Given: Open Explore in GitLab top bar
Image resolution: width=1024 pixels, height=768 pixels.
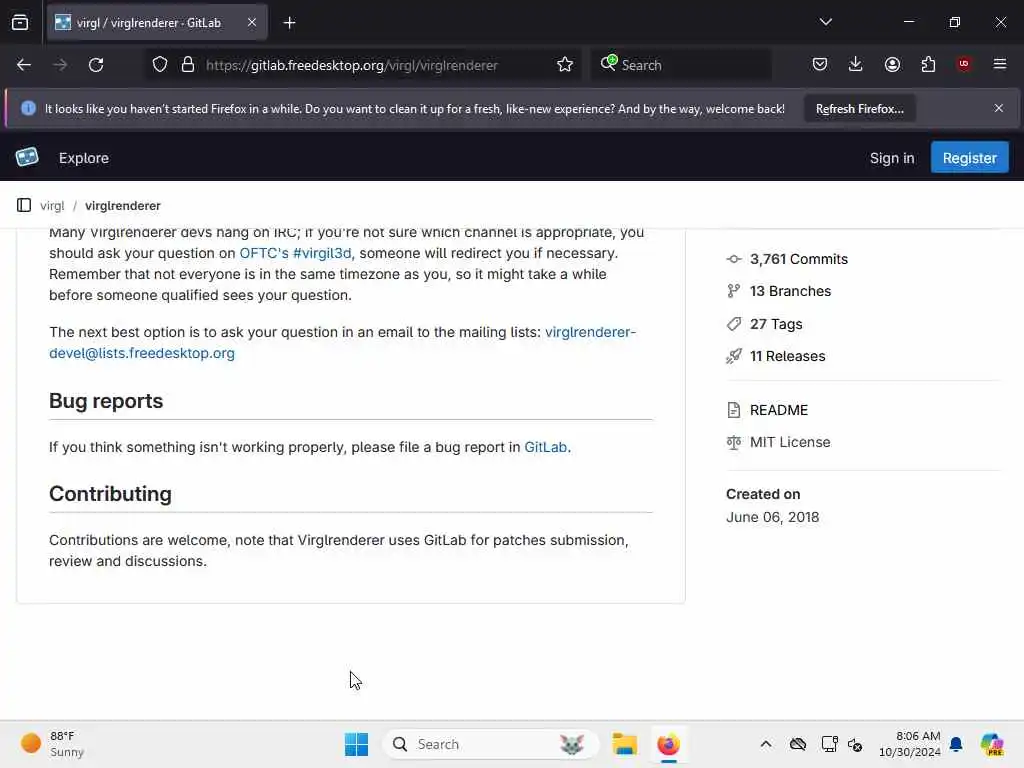Looking at the screenshot, I should (x=84, y=158).
